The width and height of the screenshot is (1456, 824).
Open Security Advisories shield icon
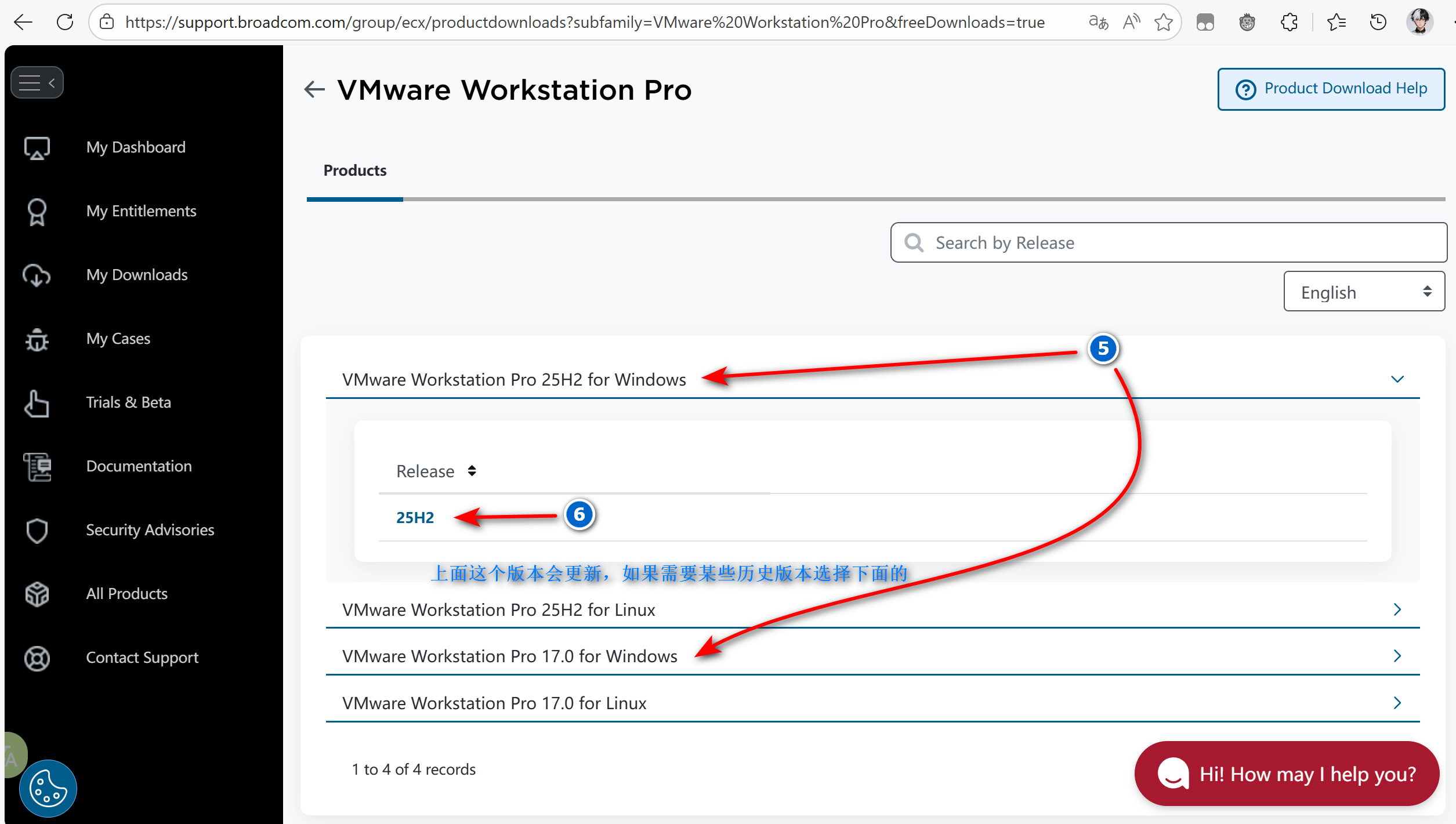point(37,530)
